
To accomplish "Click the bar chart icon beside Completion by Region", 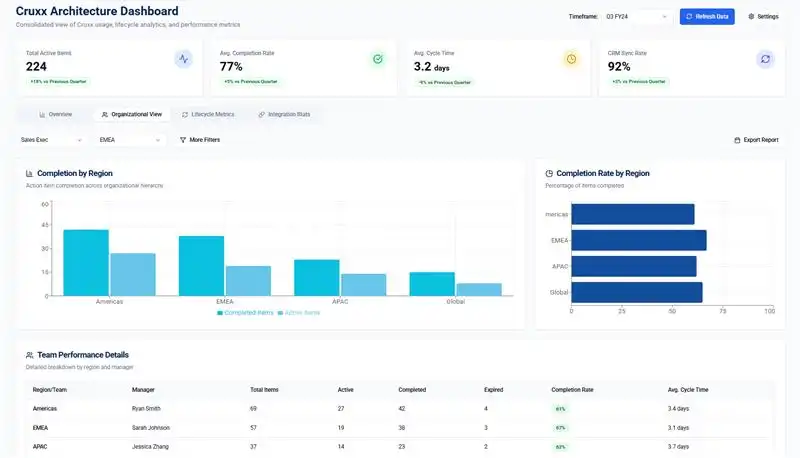I will click(x=30, y=173).
